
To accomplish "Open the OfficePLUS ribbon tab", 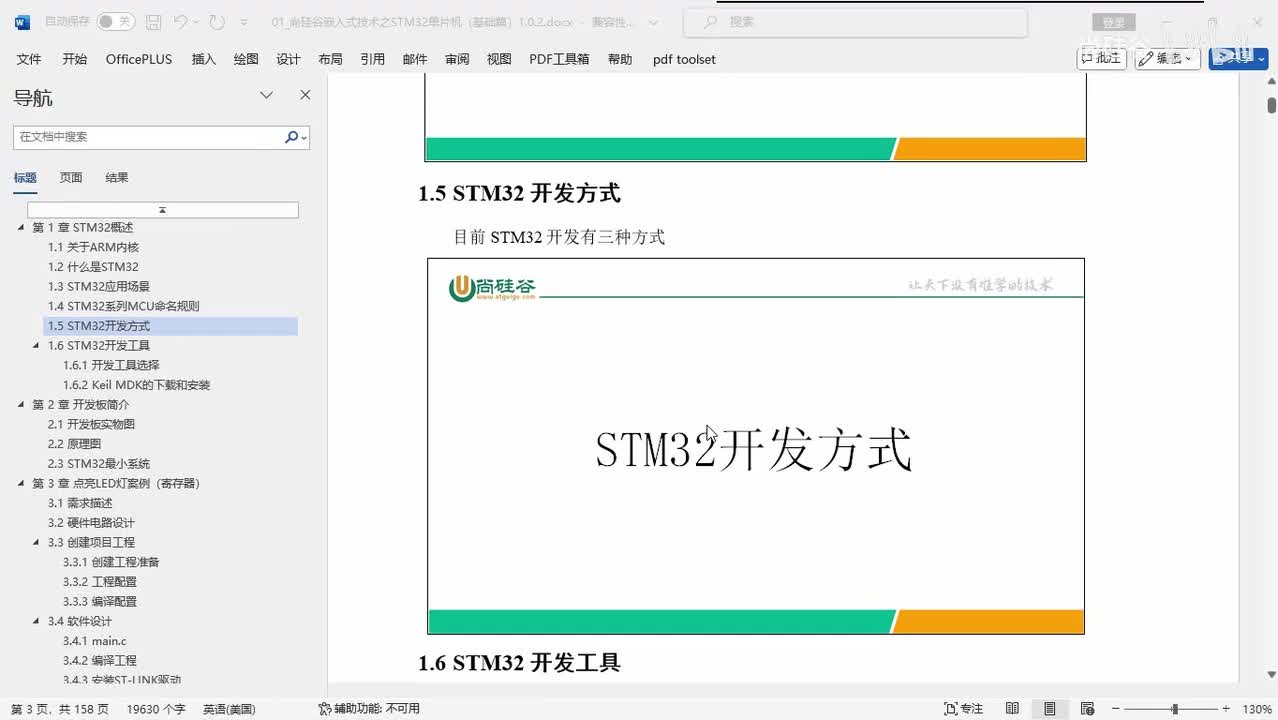I will tap(139, 59).
